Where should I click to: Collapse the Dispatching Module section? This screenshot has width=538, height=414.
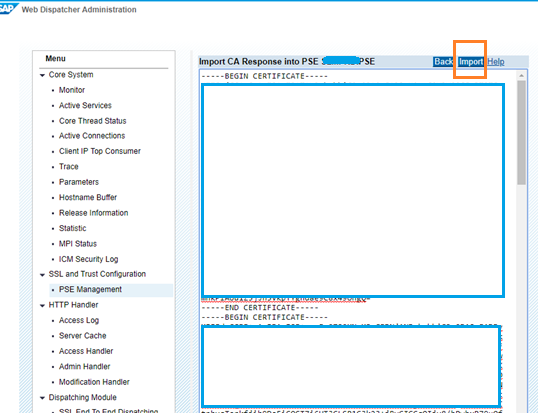coord(42,398)
